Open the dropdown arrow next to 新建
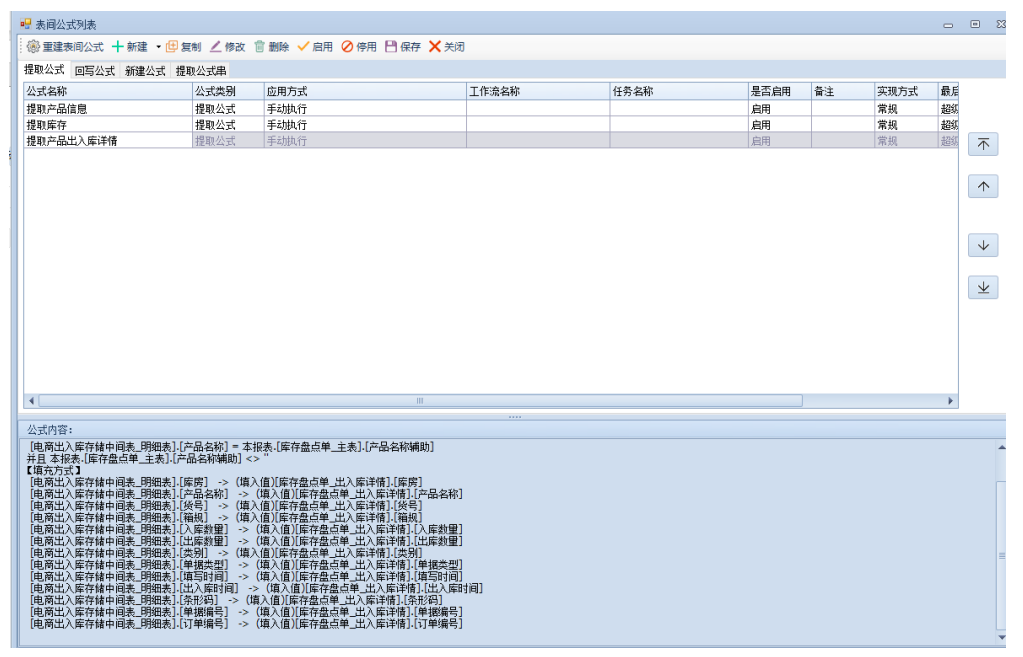 point(158,47)
